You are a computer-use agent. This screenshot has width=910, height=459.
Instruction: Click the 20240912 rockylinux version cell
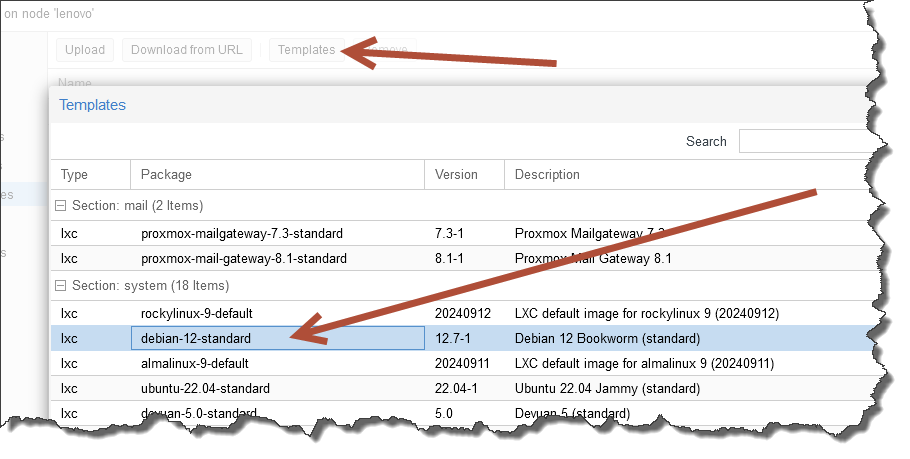[463, 314]
